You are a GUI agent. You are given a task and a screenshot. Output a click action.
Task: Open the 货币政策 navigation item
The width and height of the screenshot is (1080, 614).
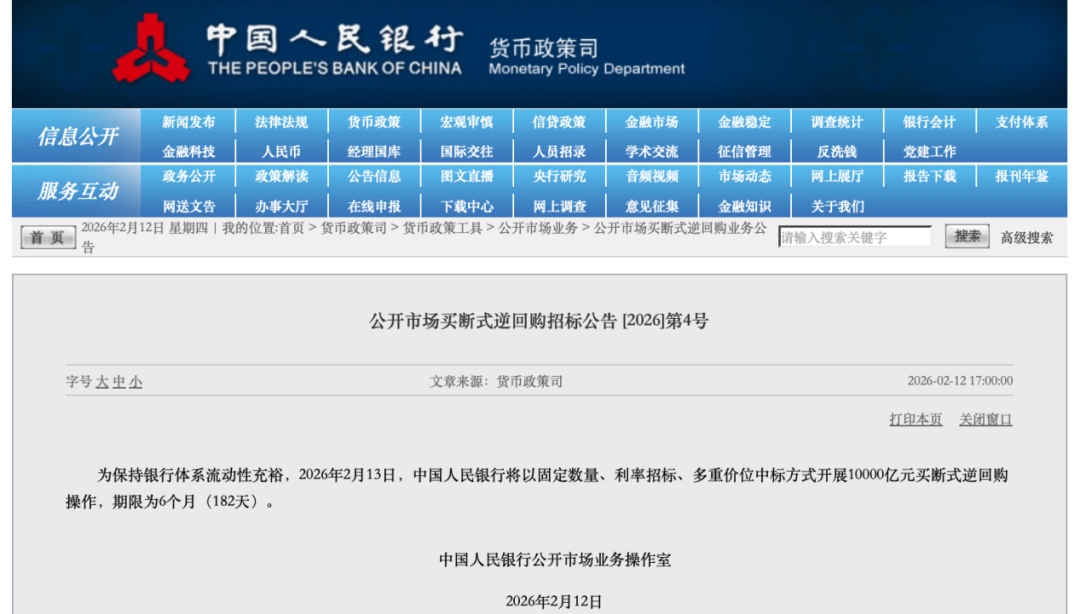tap(374, 122)
